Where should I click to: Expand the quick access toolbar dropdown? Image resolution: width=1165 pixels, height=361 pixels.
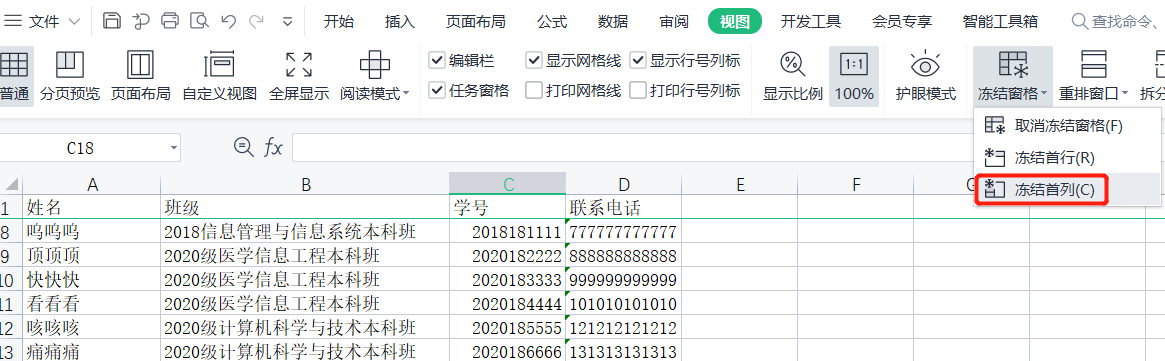288,22
